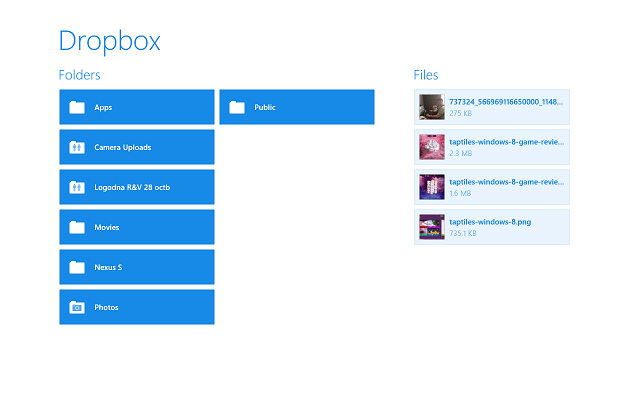Click the Folders section heading
This screenshot has width=640, height=400.
[80, 75]
